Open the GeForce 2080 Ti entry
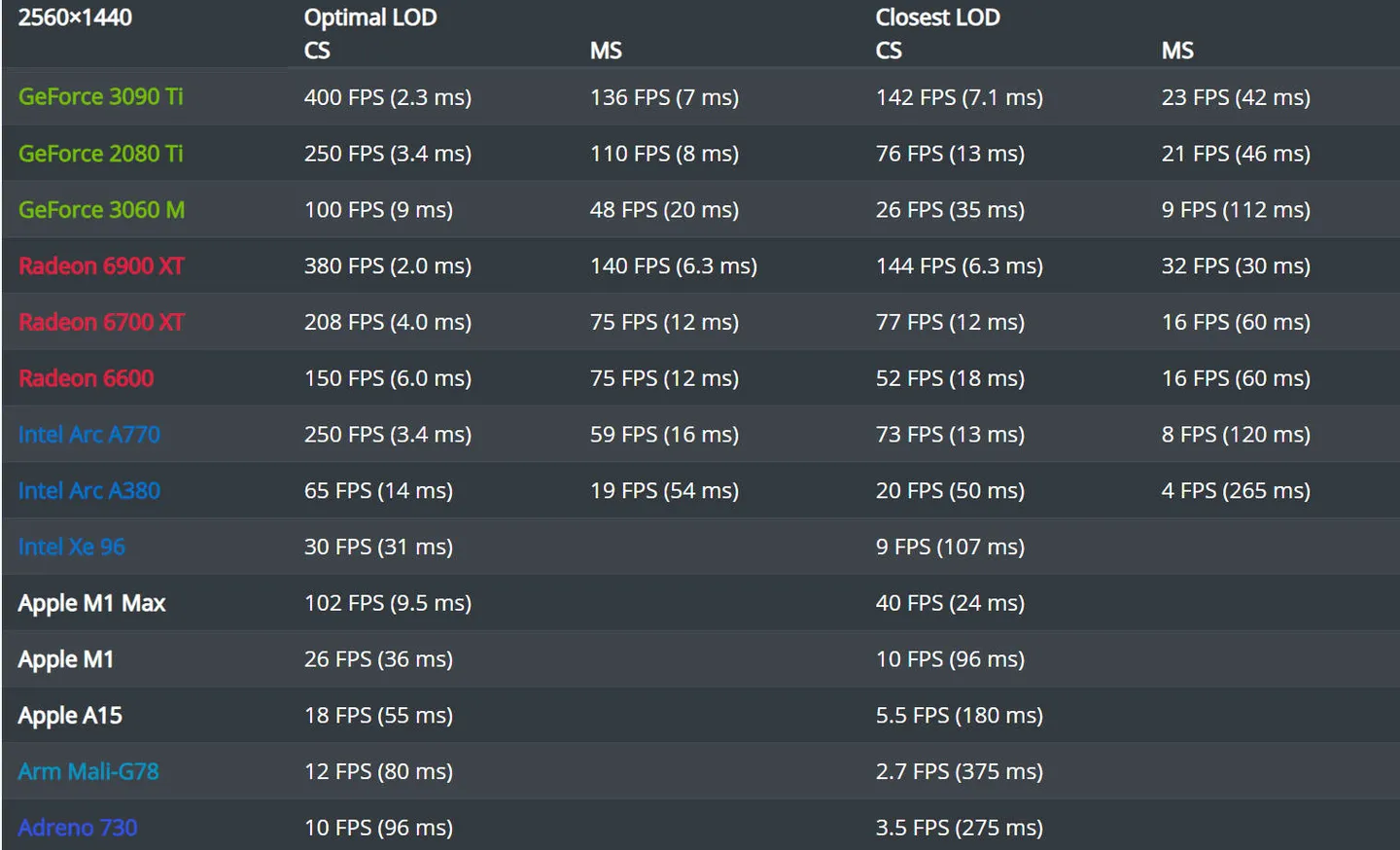1400x850 pixels. click(100, 154)
